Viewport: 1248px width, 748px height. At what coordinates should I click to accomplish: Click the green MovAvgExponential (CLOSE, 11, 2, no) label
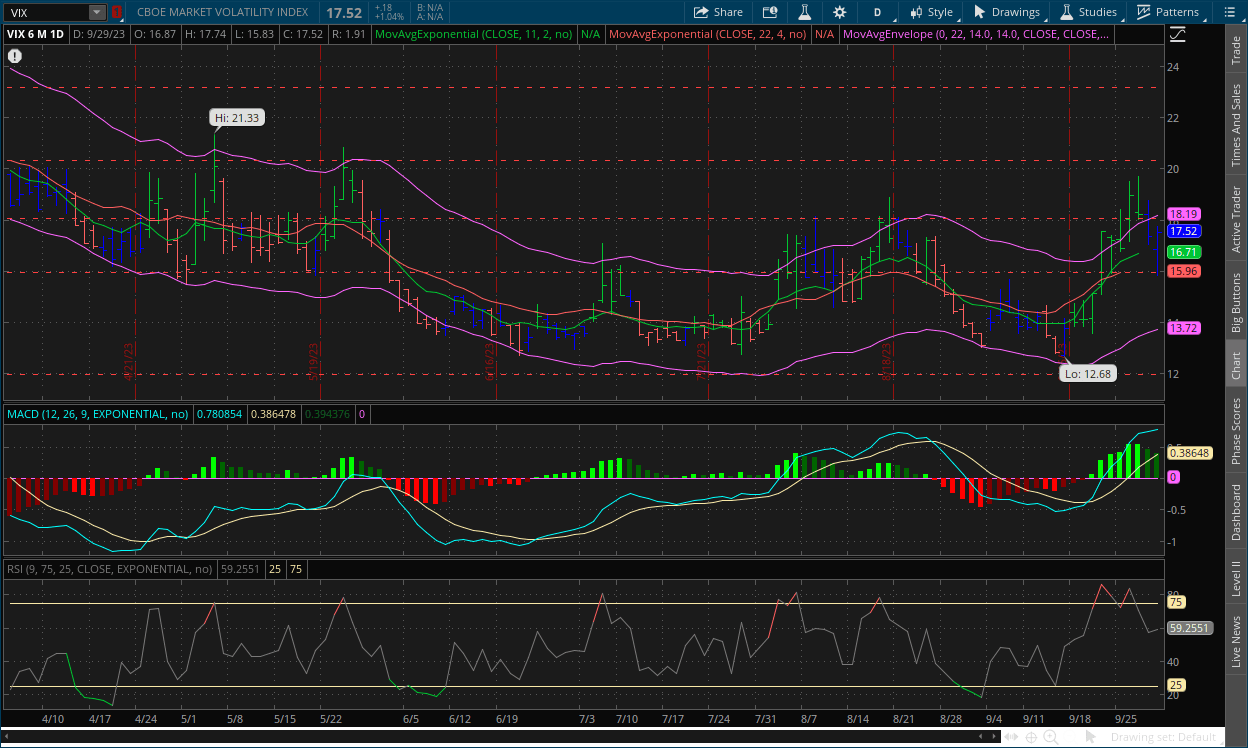(473, 33)
